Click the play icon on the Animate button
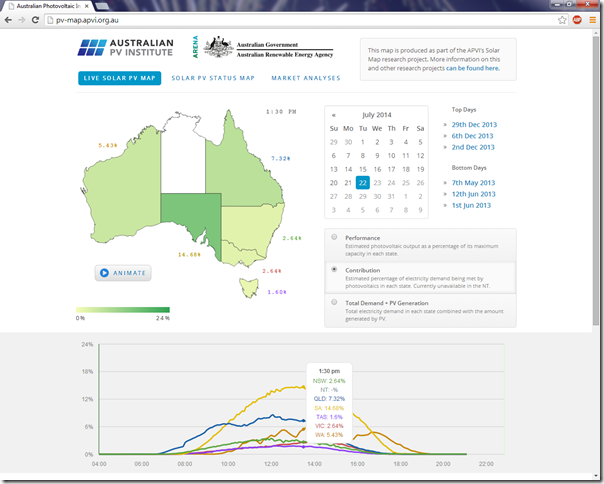The width and height of the screenshot is (604, 484). [x=104, y=273]
